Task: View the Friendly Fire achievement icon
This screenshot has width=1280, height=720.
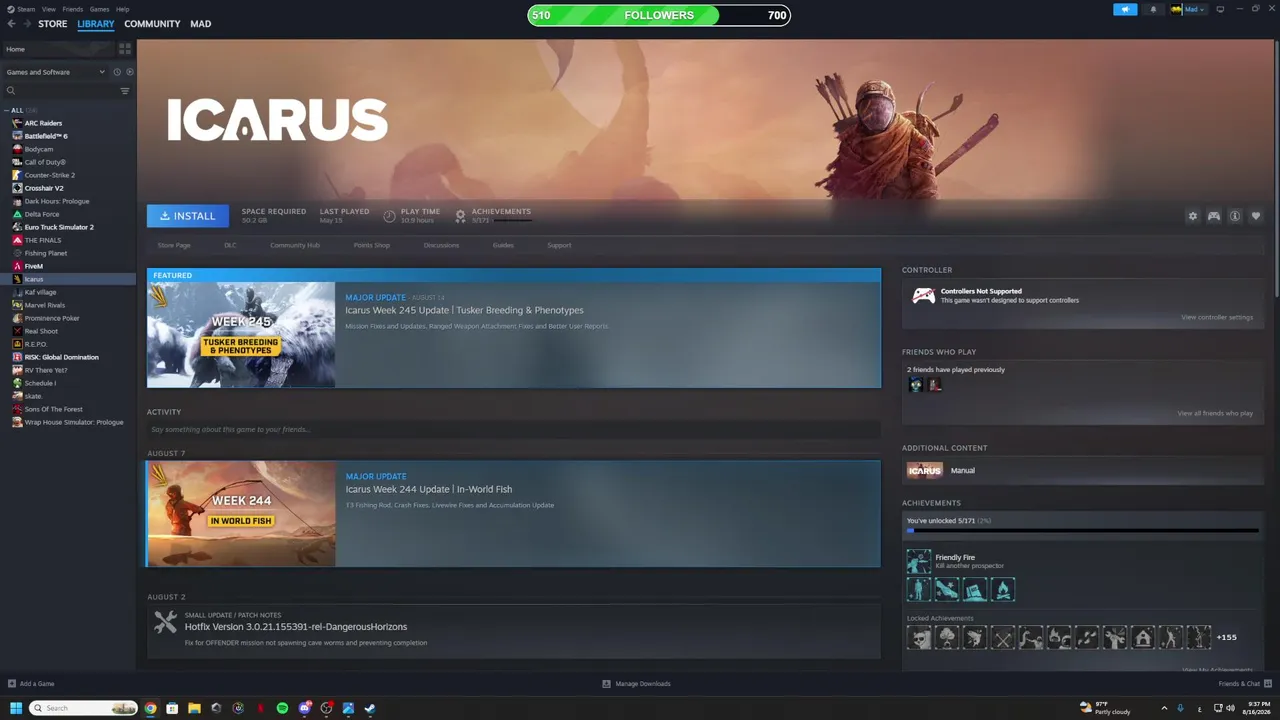Action: [x=918, y=562]
